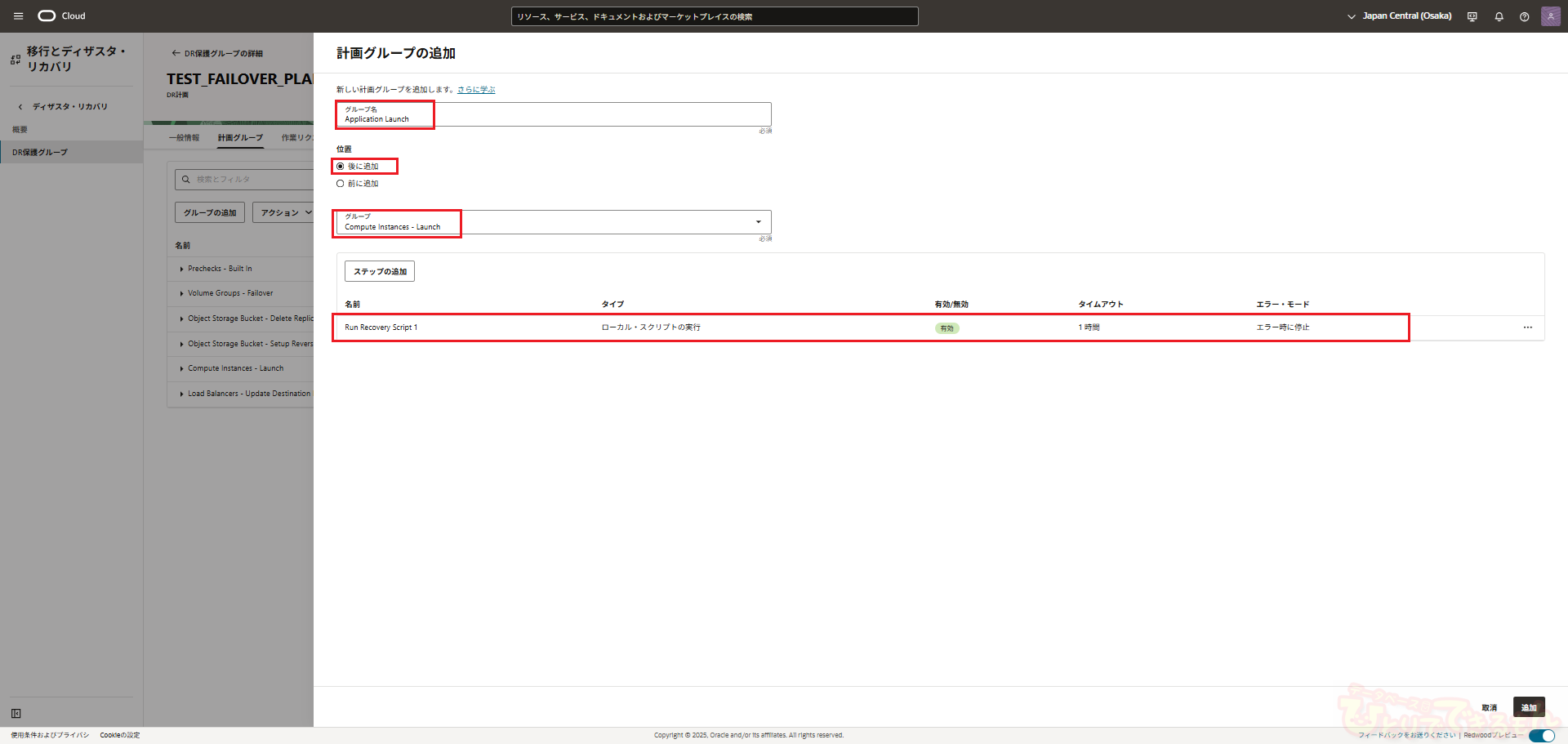The height and width of the screenshot is (744, 1568).
Task: Click the 追加 button to add group
Action: 1528,707
